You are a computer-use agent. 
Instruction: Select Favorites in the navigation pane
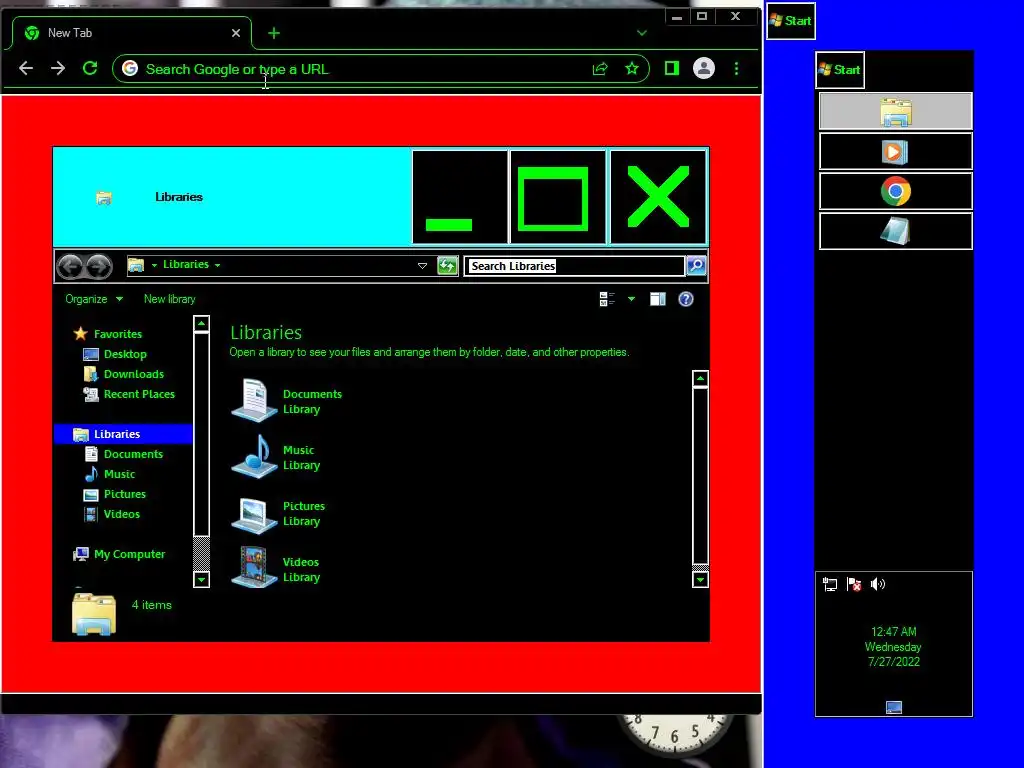click(118, 334)
